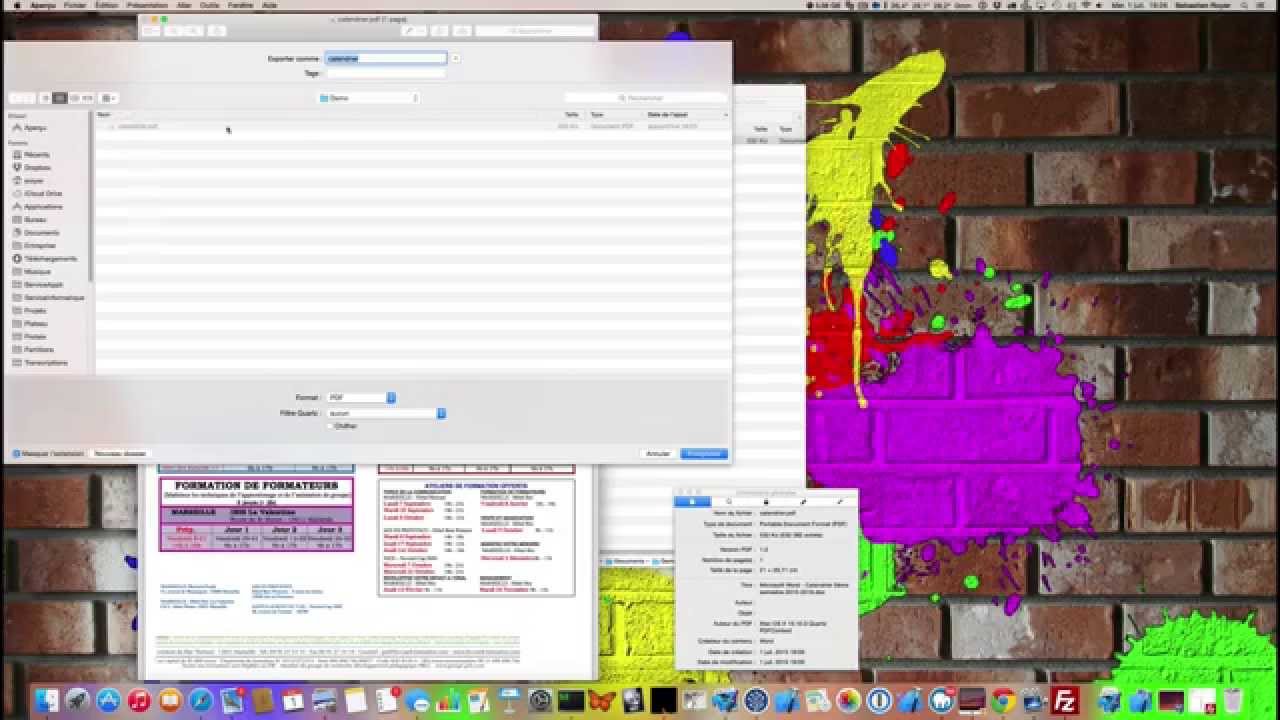Open the Format dropdown showing PDF
The height and width of the screenshot is (720, 1280).
pyautogui.click(x=361, y=398)
